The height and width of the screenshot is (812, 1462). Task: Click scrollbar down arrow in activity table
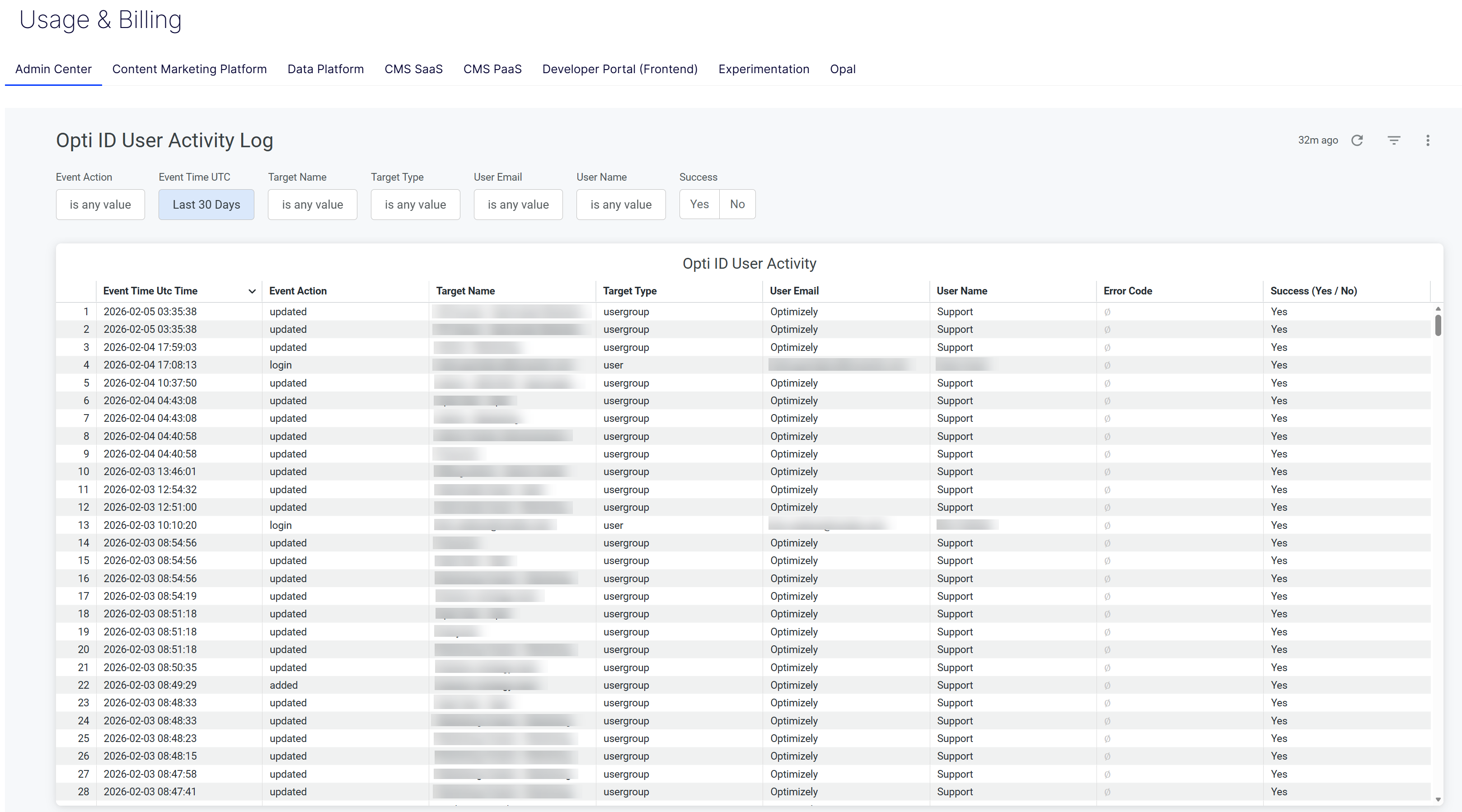[x=1438, y=799]
